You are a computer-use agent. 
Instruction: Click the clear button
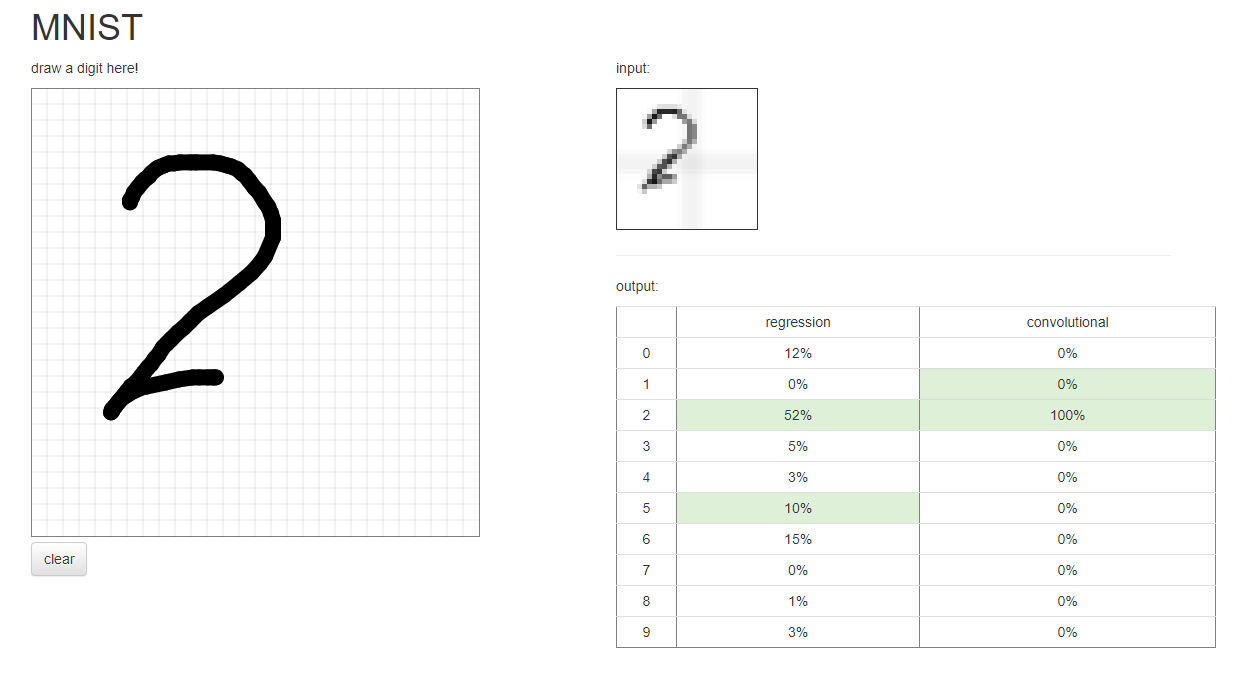pyautogui.click(x=59, y=559)
